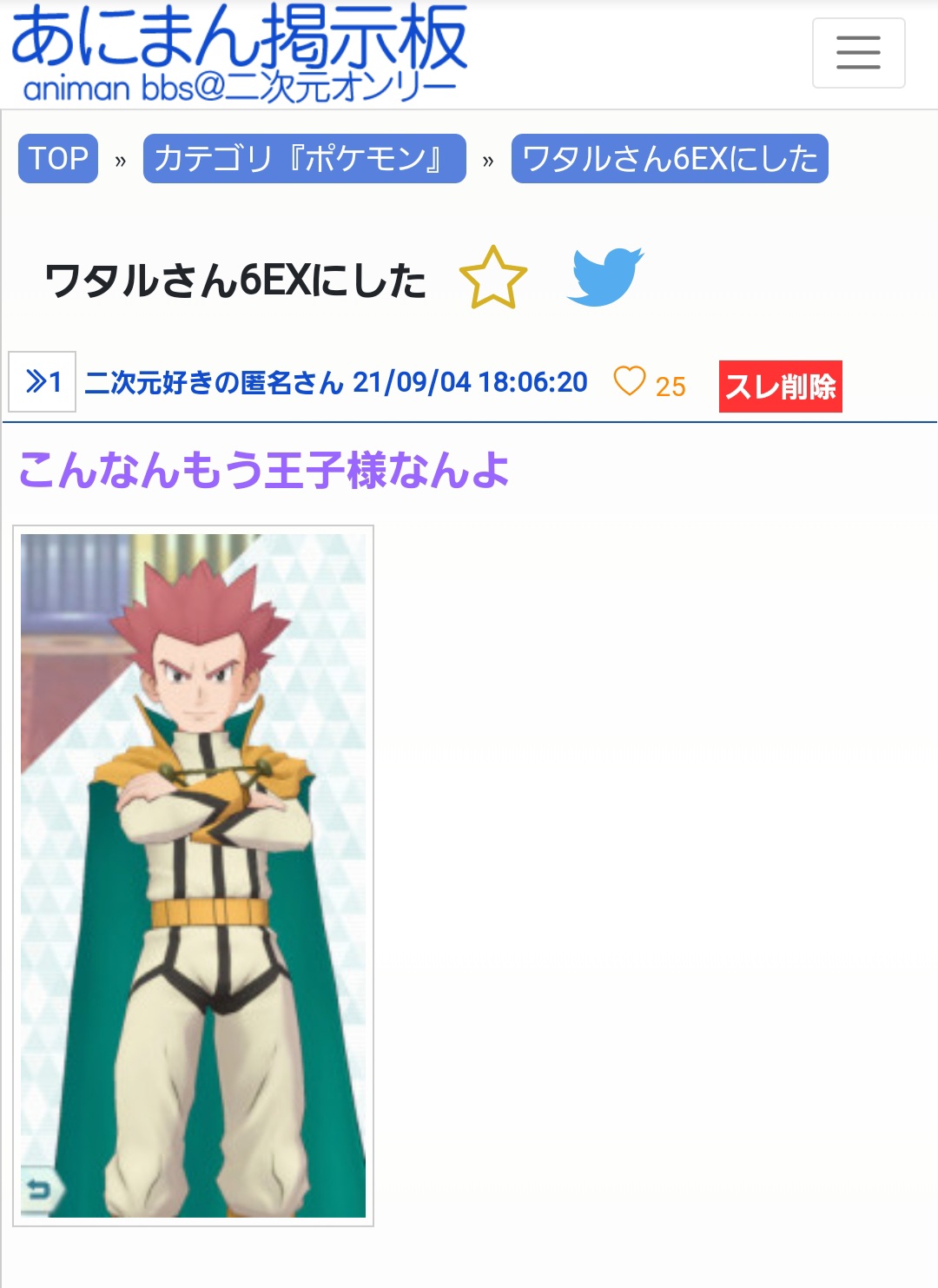Select the poster name 二次元好きの匿名さん
This screenshot has height=1288, width=938.
215,382
